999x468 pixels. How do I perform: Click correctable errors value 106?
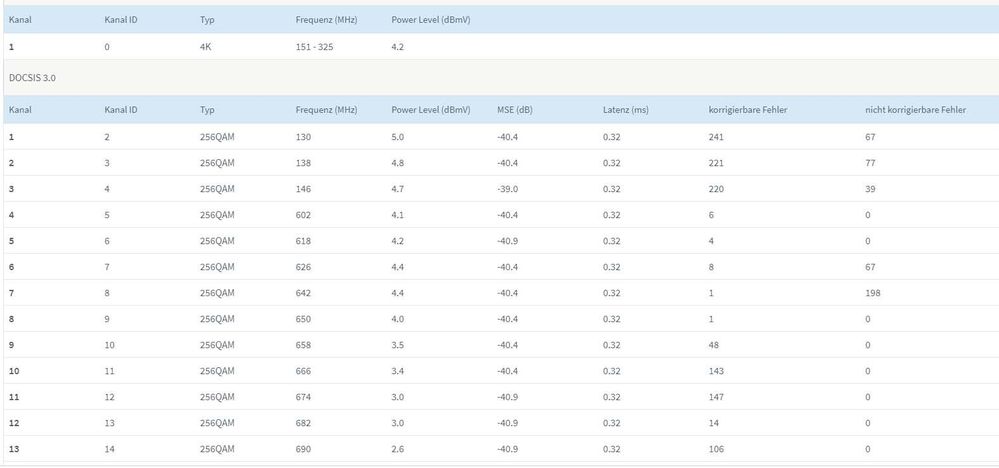click(716, 449)
